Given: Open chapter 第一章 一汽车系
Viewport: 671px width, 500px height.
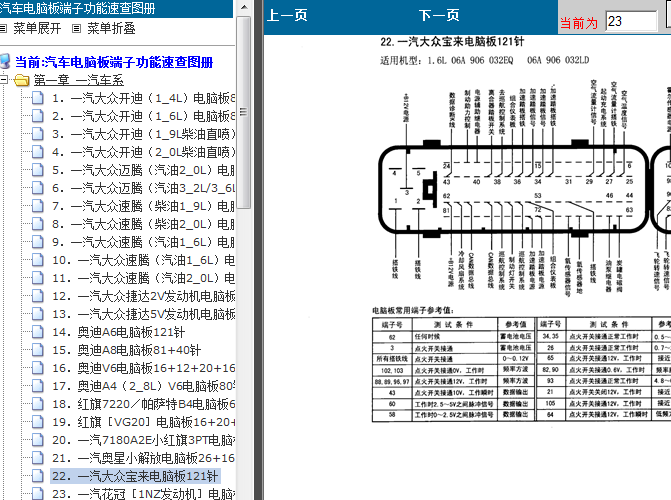Looking at the screenshot, I should [79, 80].
